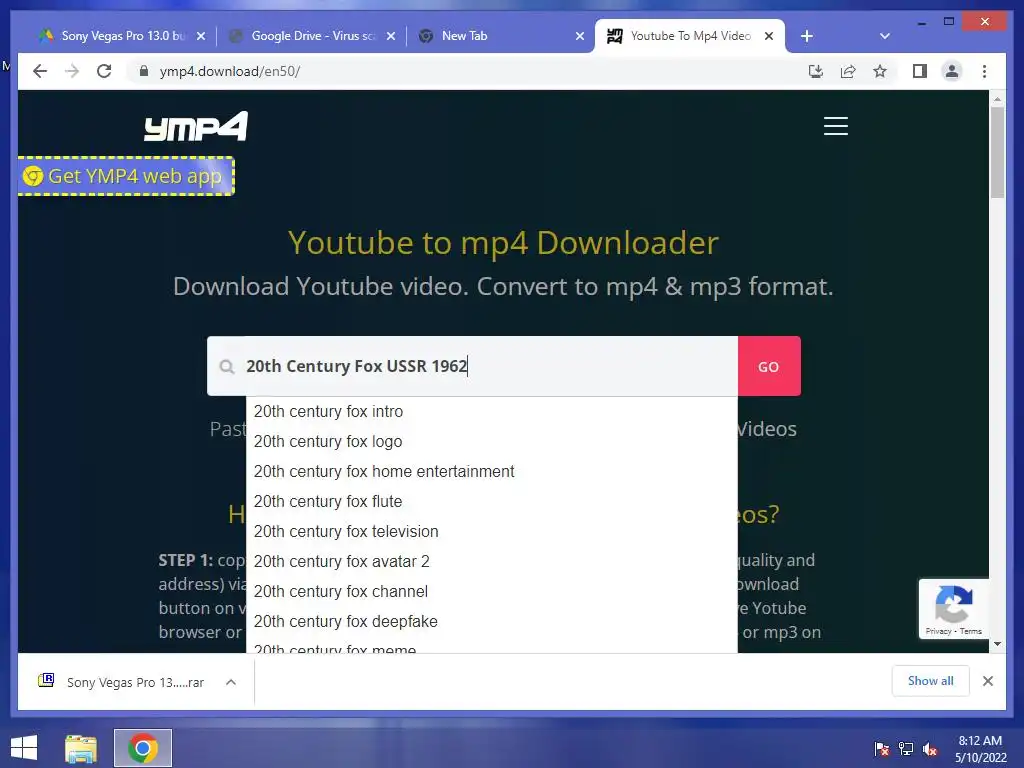Open the Sony Vegas rar download options arrow
Screen dimensions: 1024x768
pyautogui.click(x=231, y=682)
